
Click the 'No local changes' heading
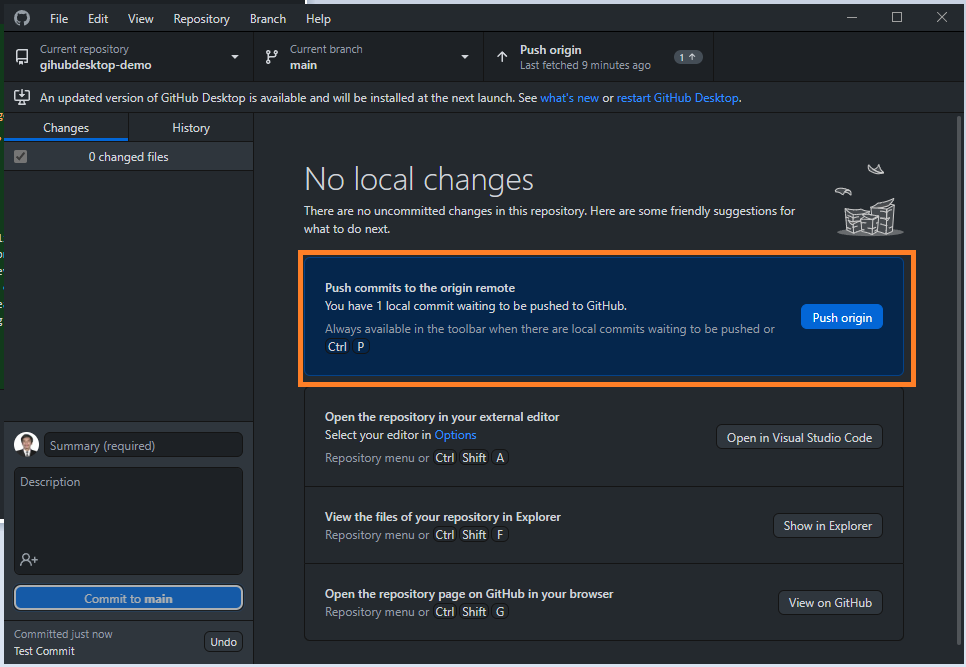pyautogui.click(x=418, y=179)
